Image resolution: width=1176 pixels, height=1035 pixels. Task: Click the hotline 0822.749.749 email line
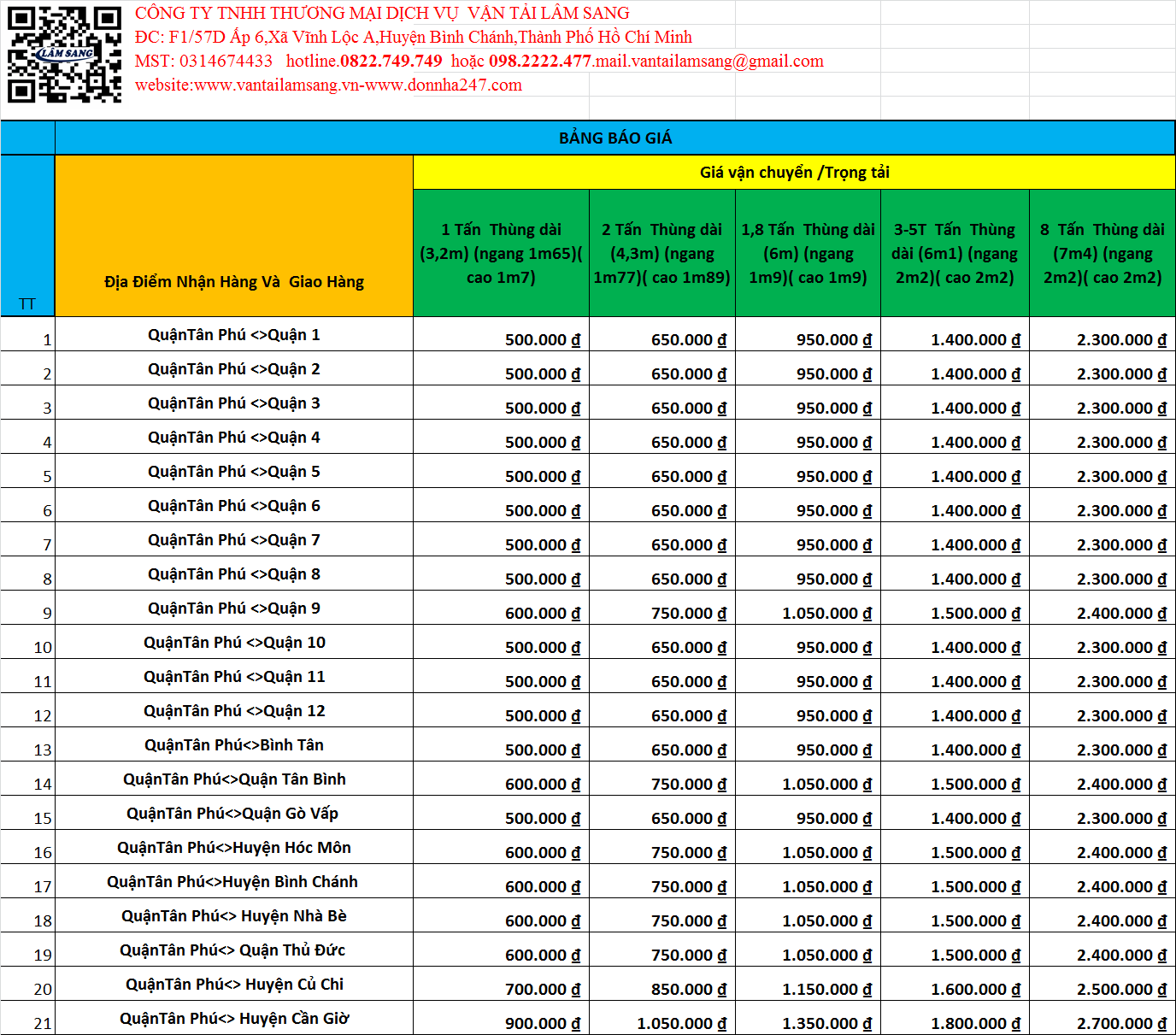click(479, 61)
